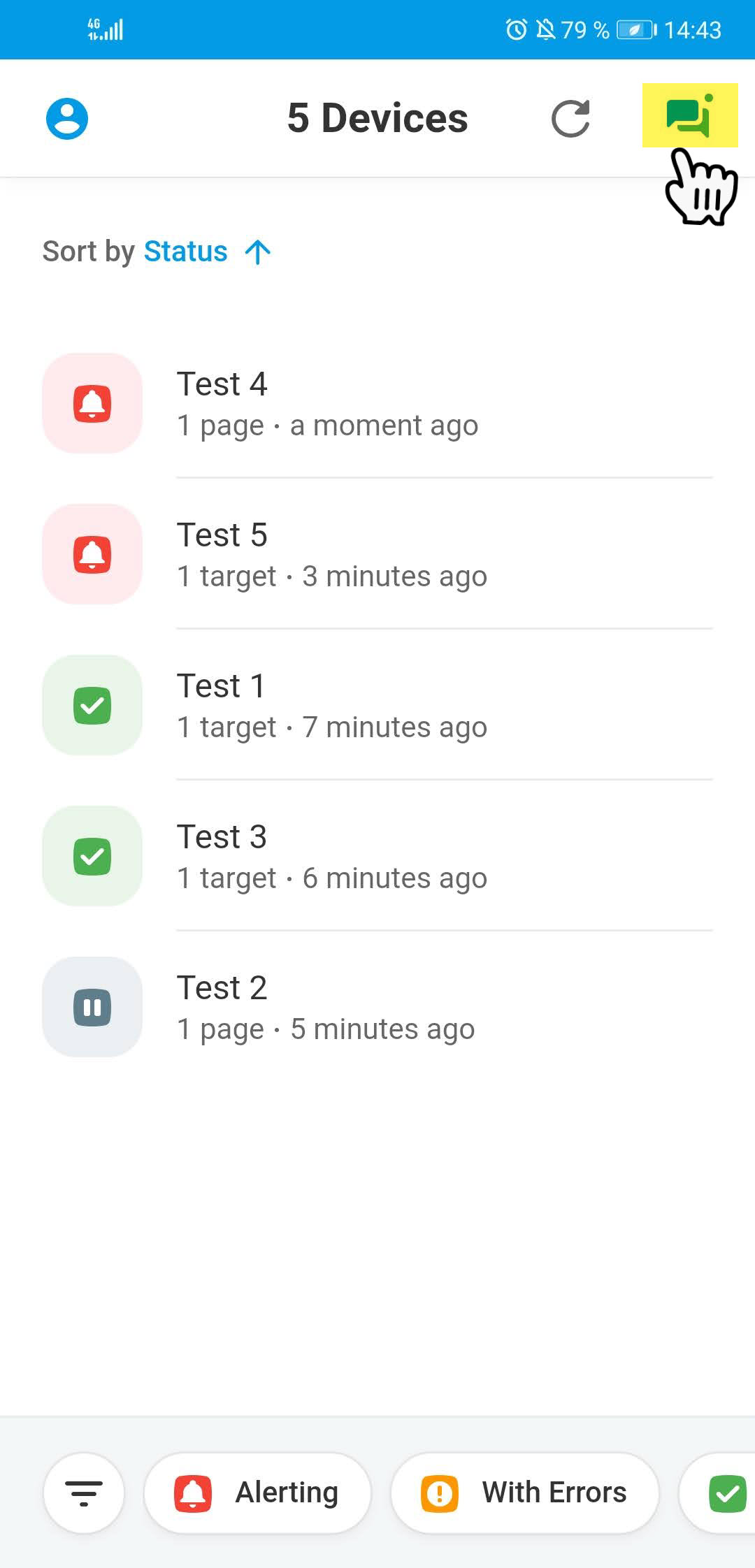This screenshot has height=1568, width=755.
Task: Tap the green check icon for Test 1
Action: 92,705
